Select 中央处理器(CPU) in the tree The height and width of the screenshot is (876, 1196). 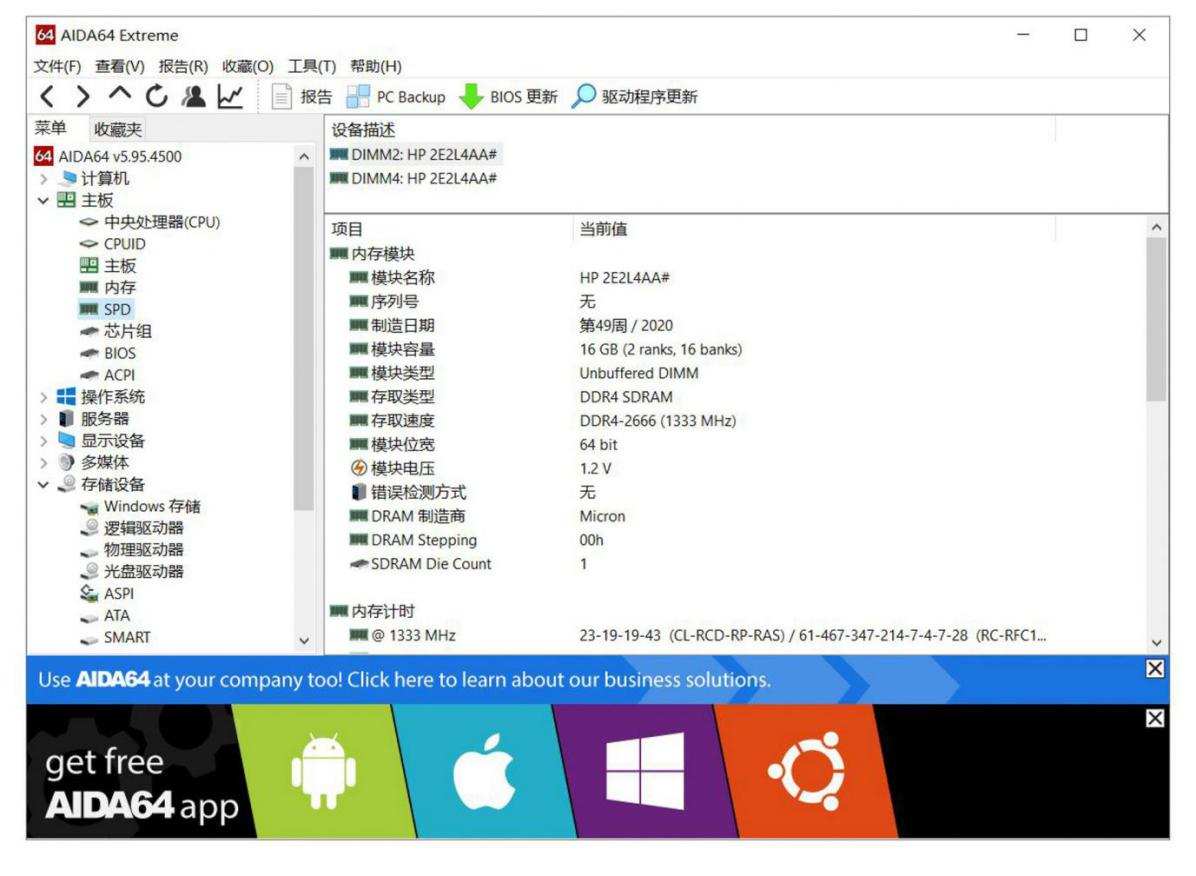[161, 222]
